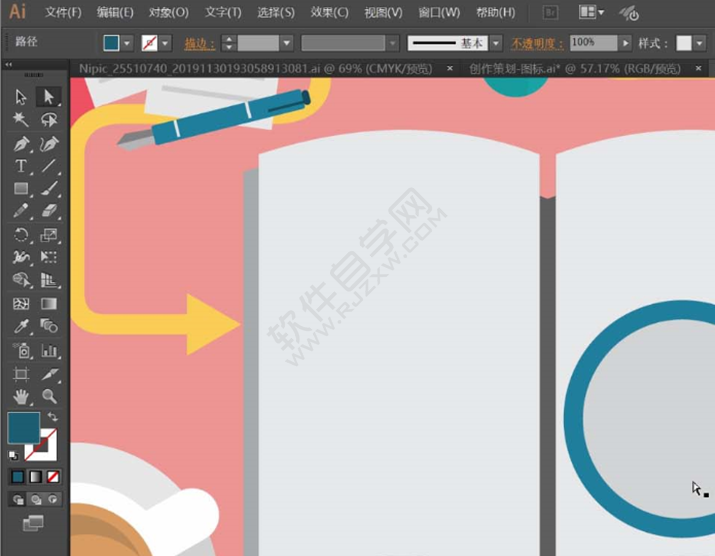
Task: Expand the opacity slider arrow
Action: 626,43
